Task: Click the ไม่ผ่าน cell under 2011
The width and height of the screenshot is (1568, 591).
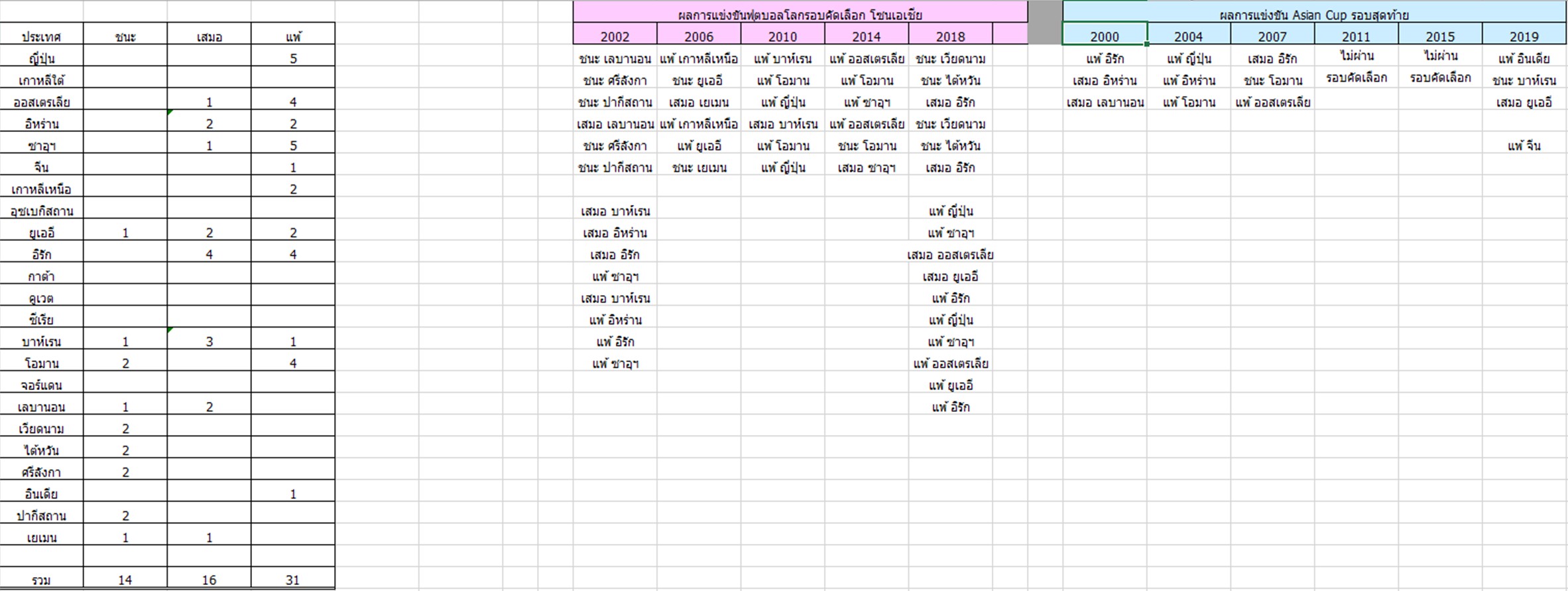Action: click(1356, 56)
